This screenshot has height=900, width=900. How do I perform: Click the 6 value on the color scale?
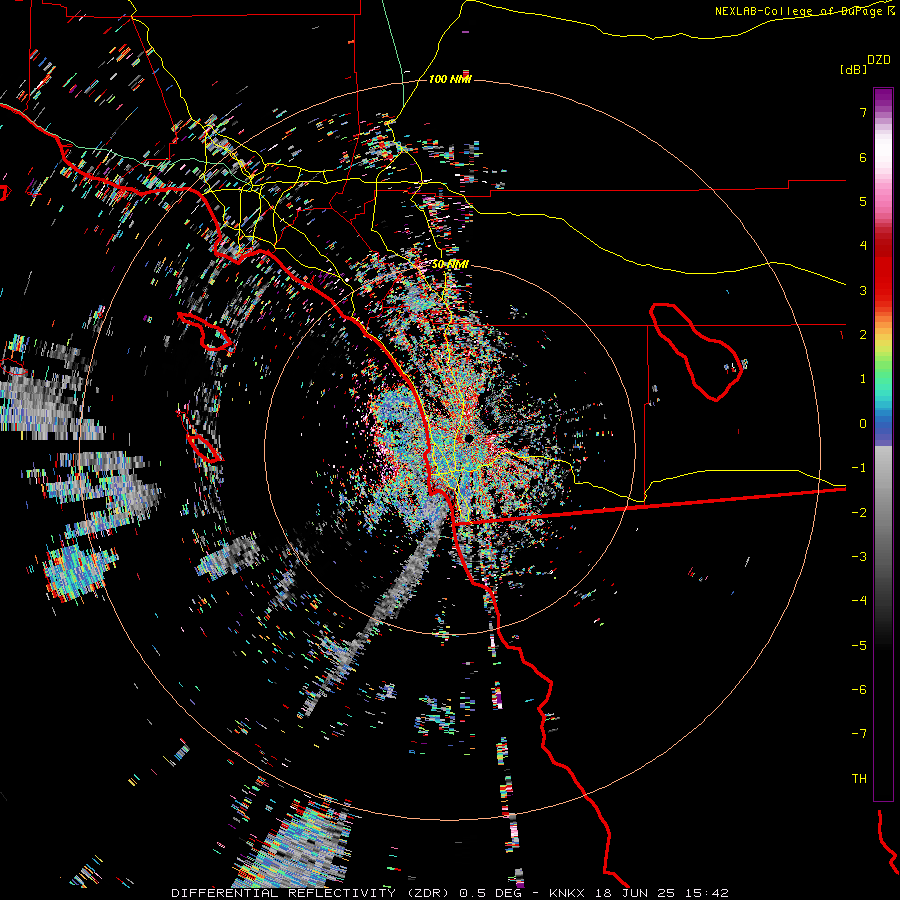click(x=863, y=157)
